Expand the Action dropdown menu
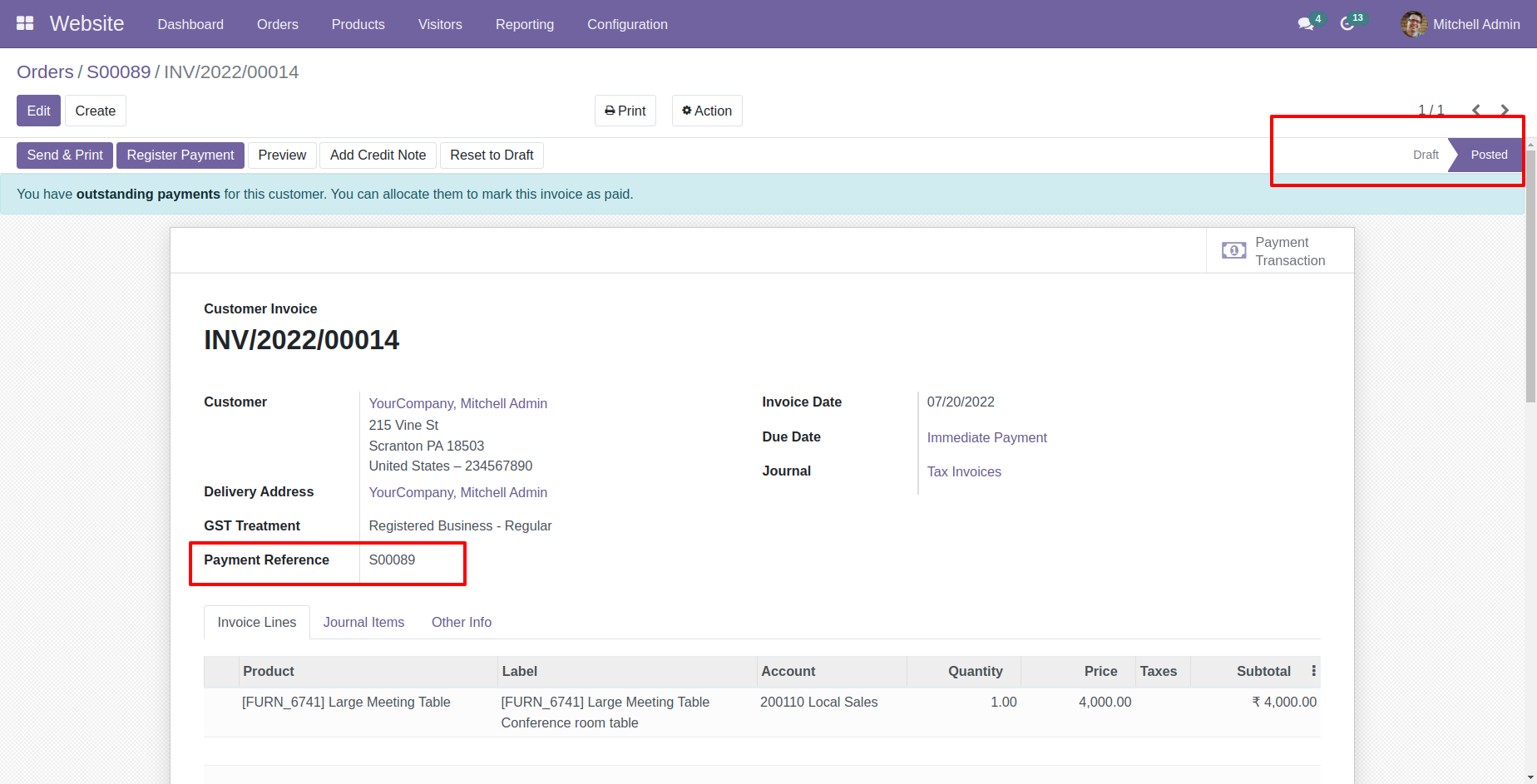 [x=707, y=111]
